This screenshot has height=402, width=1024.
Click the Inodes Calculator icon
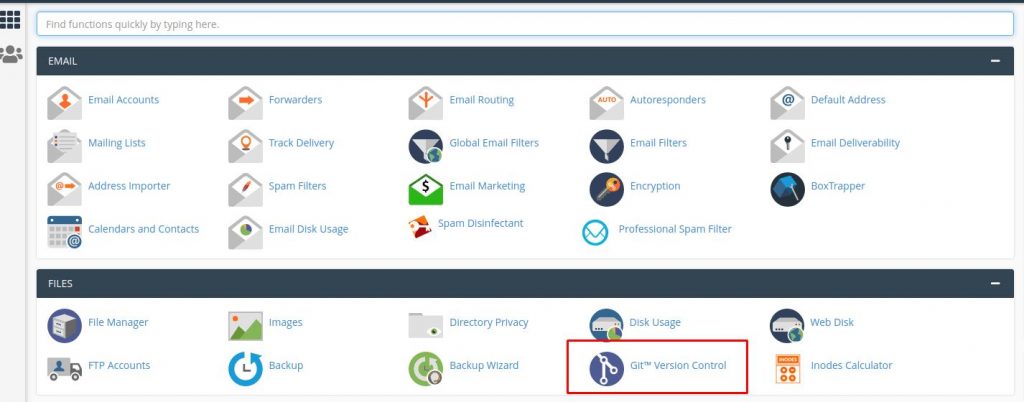[787, 367]
